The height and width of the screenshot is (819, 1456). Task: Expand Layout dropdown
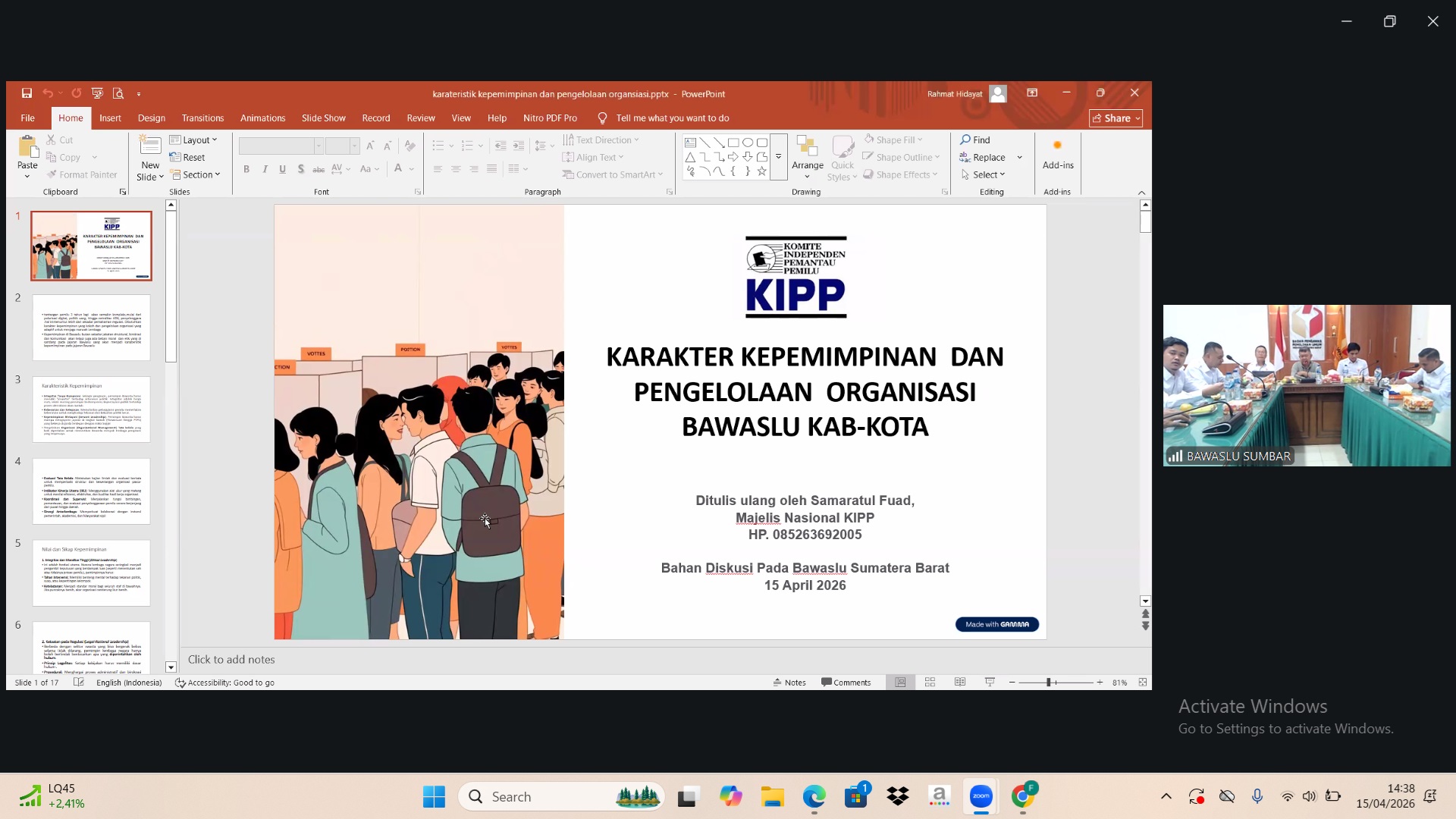(193, 140)
